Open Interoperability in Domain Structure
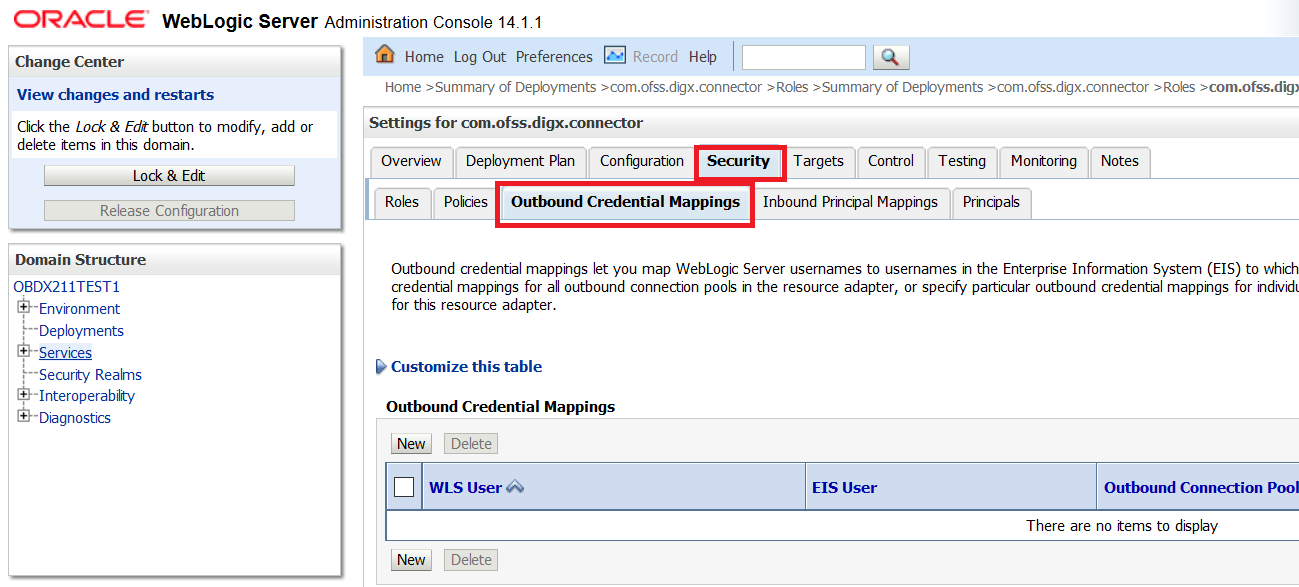This screenshot has width=1299, height=587. click(x=87, y=396)
